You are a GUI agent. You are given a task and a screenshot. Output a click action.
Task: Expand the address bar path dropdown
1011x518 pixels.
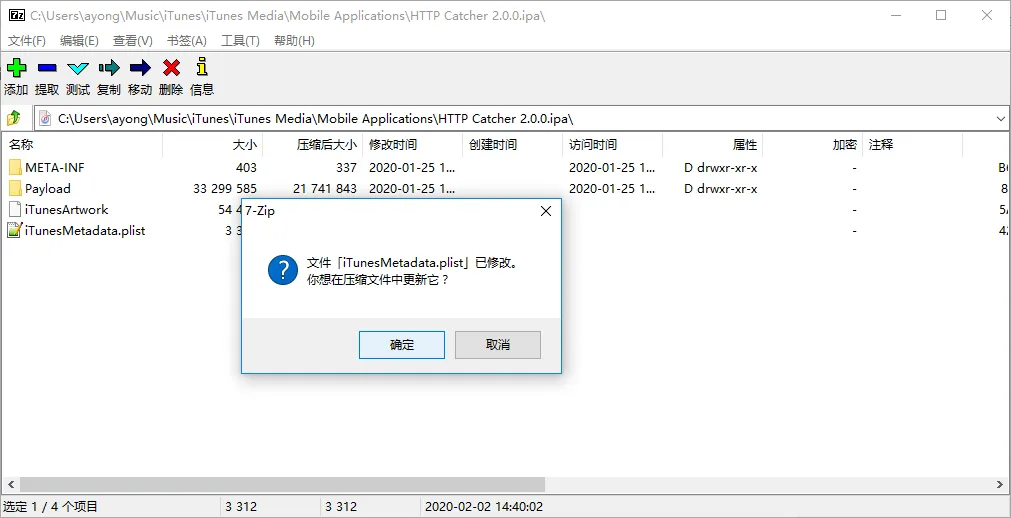point(1001,119)
